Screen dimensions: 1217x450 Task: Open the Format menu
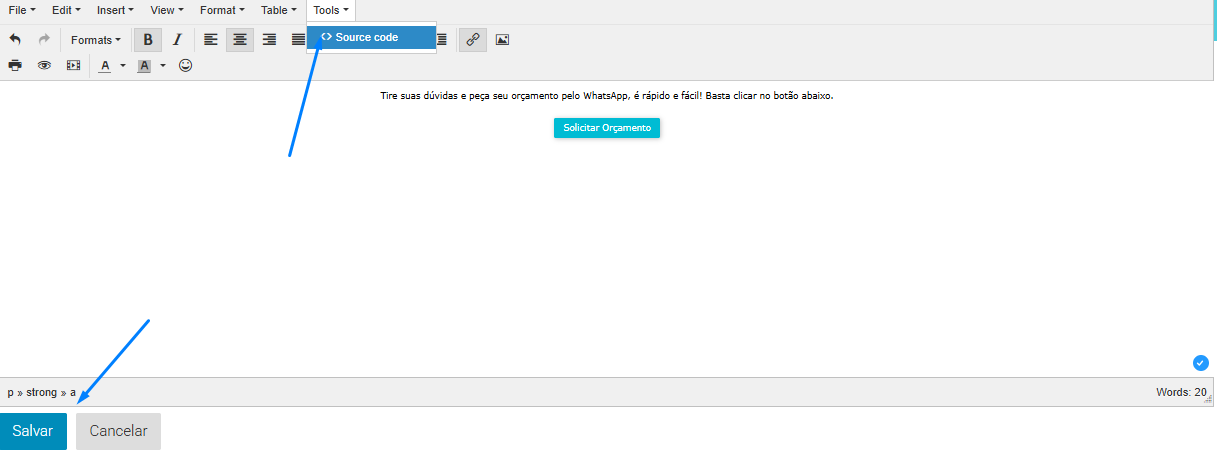(222, 10)
